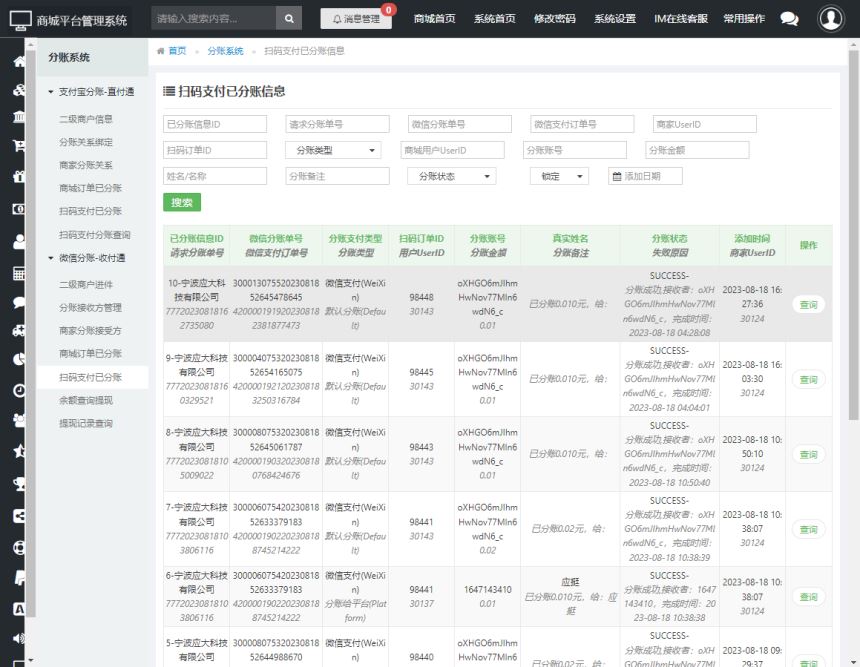This screenshot has width=860, height=667.
Task: Click 查询 for record 10-宁波应大科技有限公司
Action: coord(808,304)
